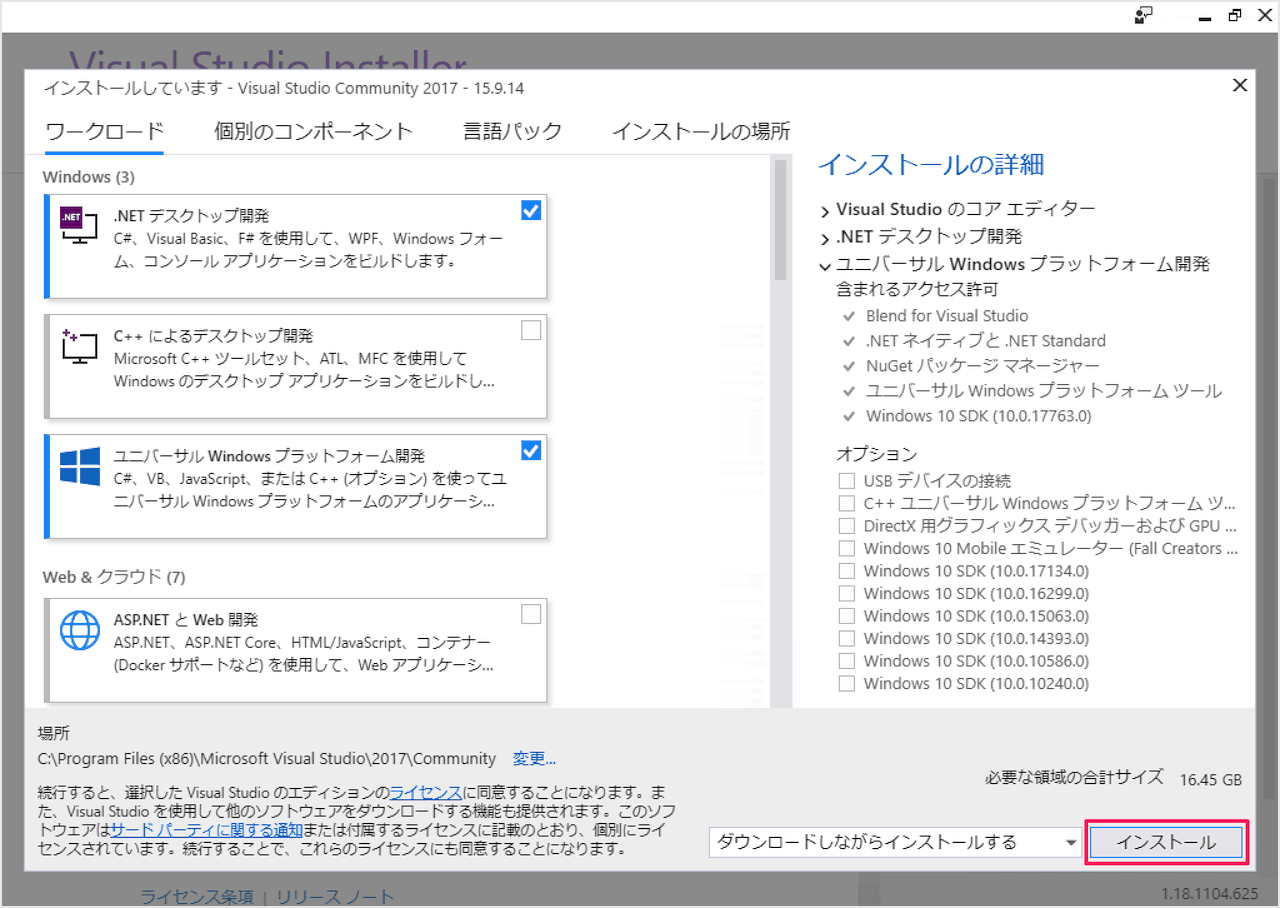This screenshot has width=1280, height=908.
Task: Click the 16.45 GB total size value
Action: [x=1211, y=779]
